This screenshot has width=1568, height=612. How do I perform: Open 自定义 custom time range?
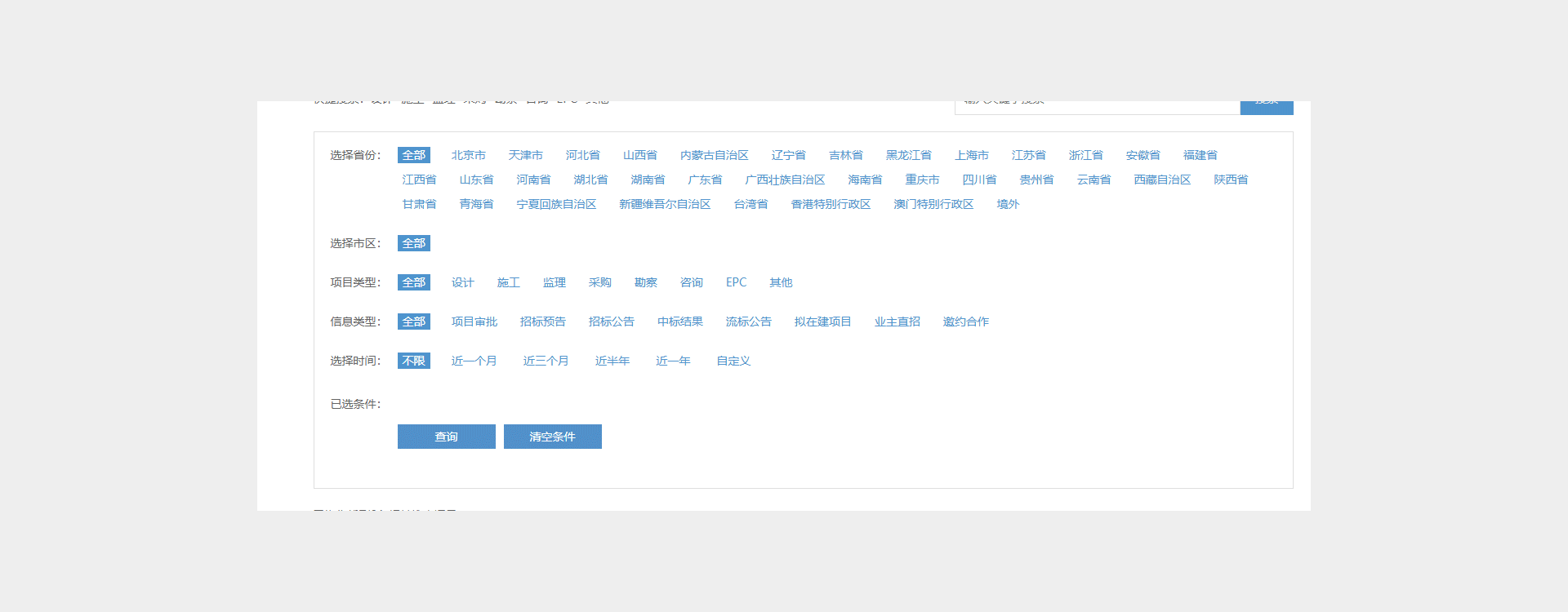733,361
